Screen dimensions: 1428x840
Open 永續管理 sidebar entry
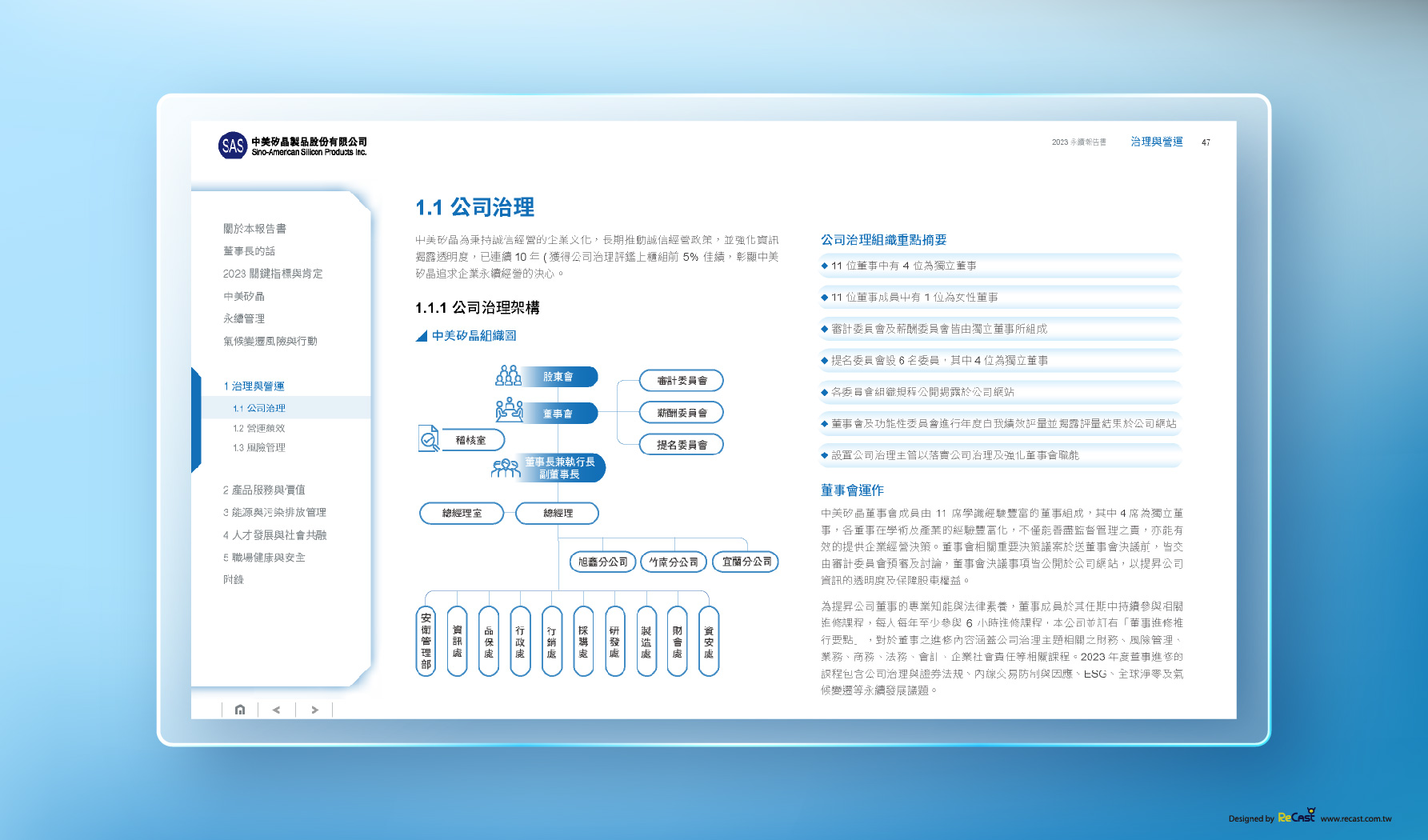tap(244, 318)
